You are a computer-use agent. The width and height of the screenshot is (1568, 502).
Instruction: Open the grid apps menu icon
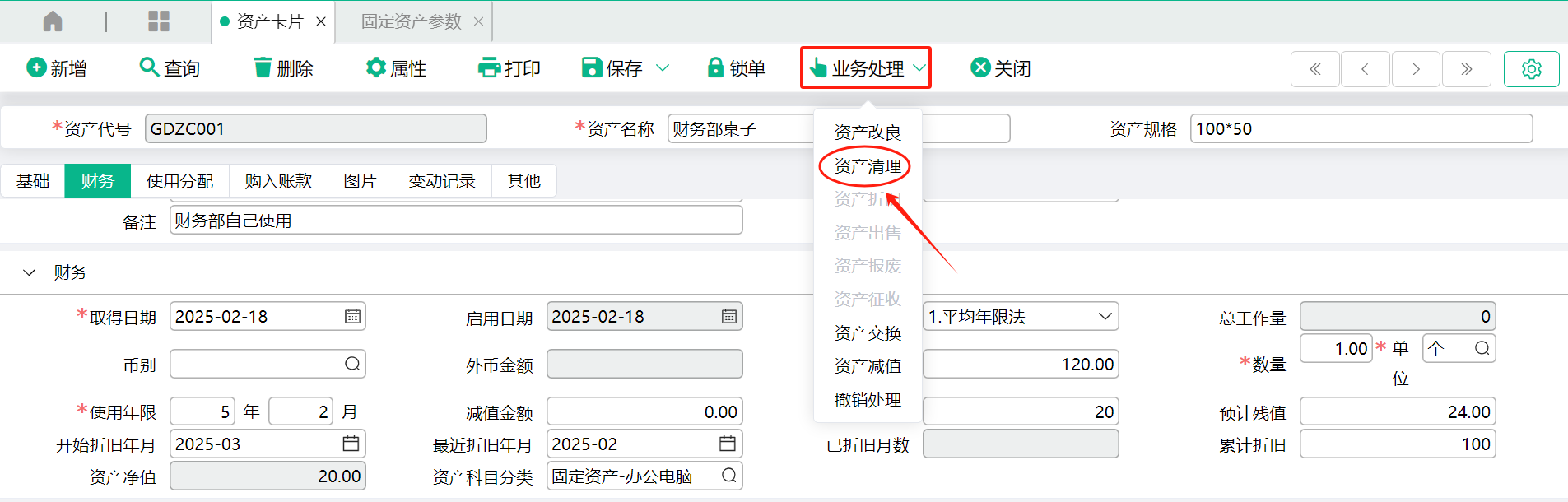tap(158, 21)
